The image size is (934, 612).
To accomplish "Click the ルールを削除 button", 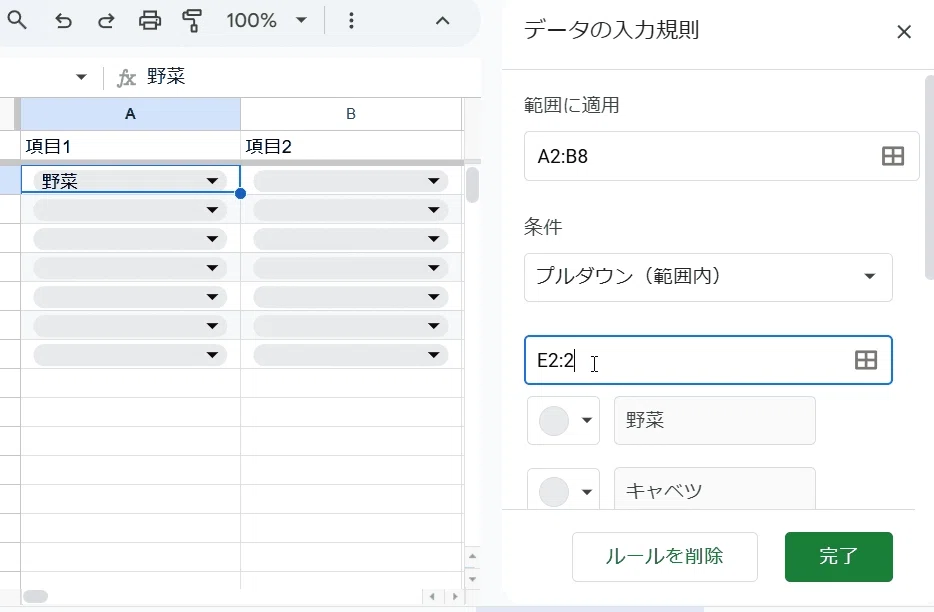I will [x=664, y=557].
